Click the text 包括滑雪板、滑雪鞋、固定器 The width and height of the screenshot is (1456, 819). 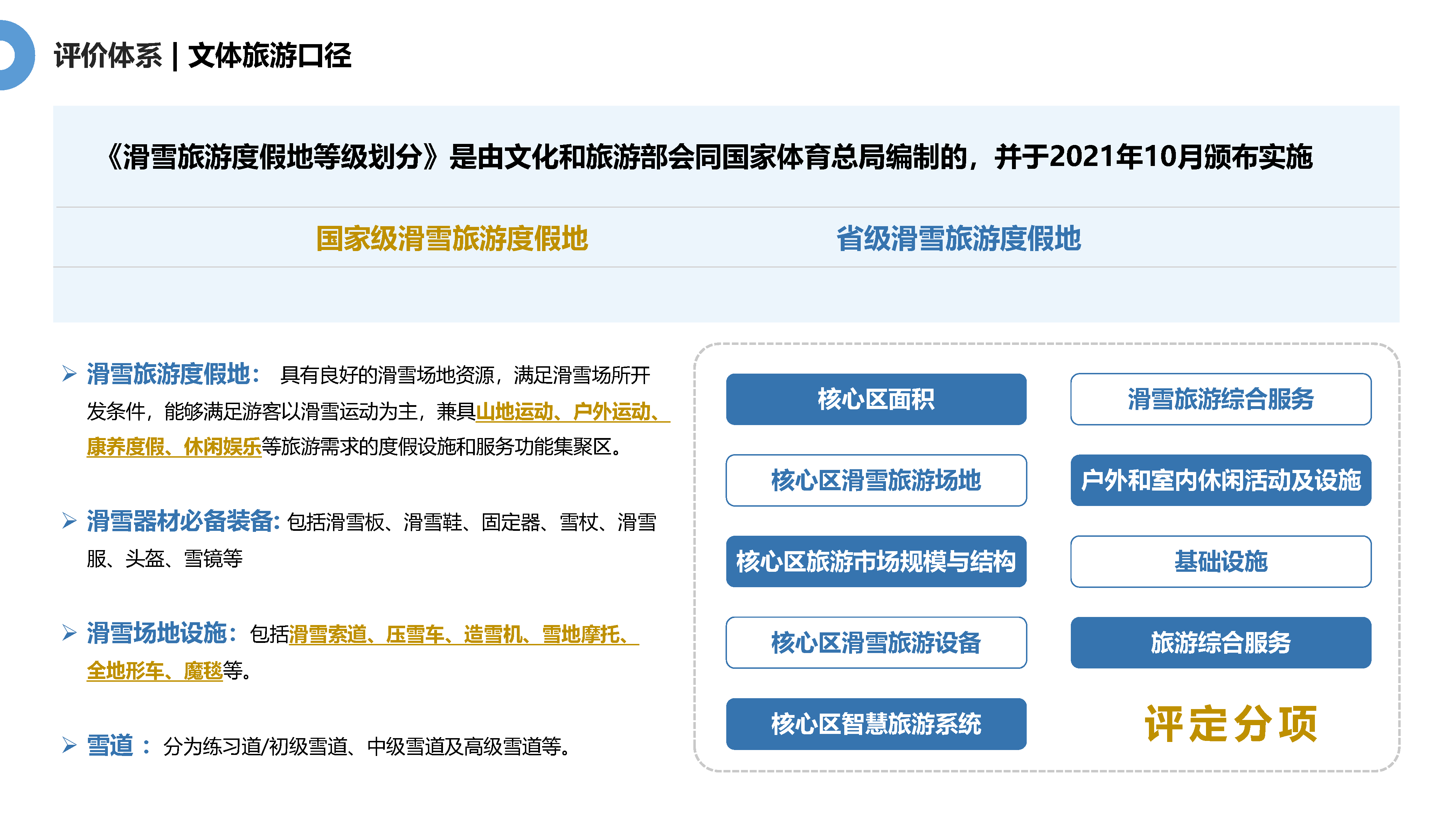coord(413,522)
